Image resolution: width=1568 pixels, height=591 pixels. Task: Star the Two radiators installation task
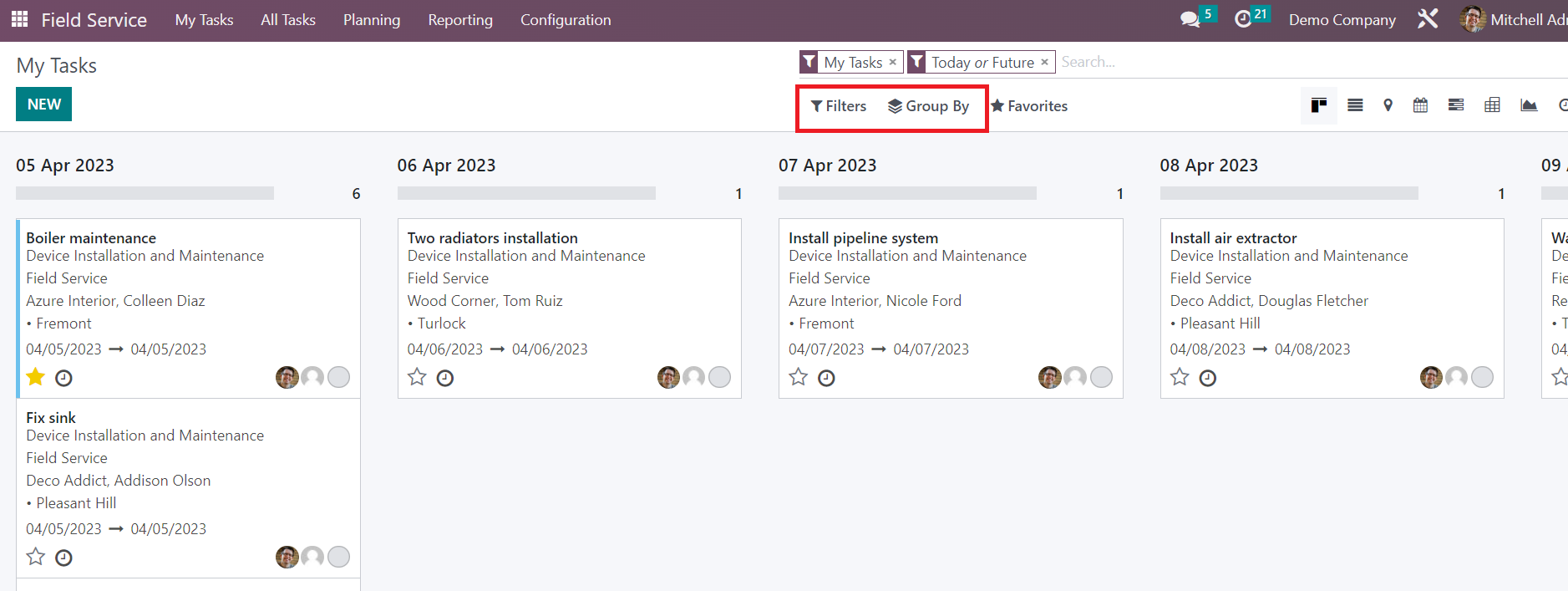pos(417,377)
